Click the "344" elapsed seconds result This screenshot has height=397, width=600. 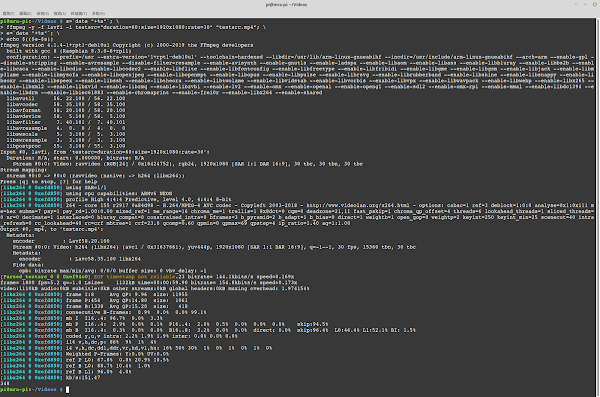tap(5, 384)
